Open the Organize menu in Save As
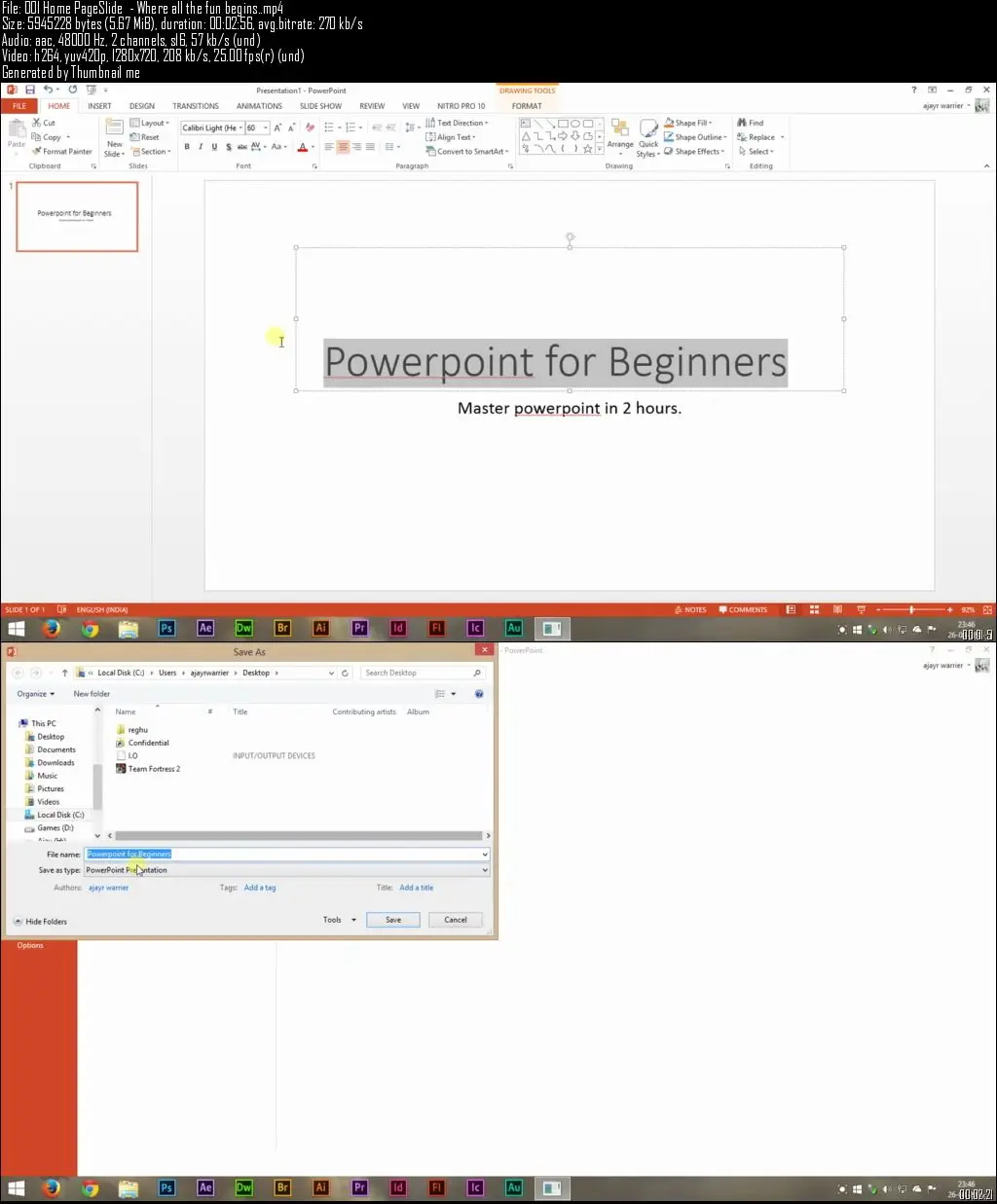This screenshot has width=997, height=1204. [36, 694]
